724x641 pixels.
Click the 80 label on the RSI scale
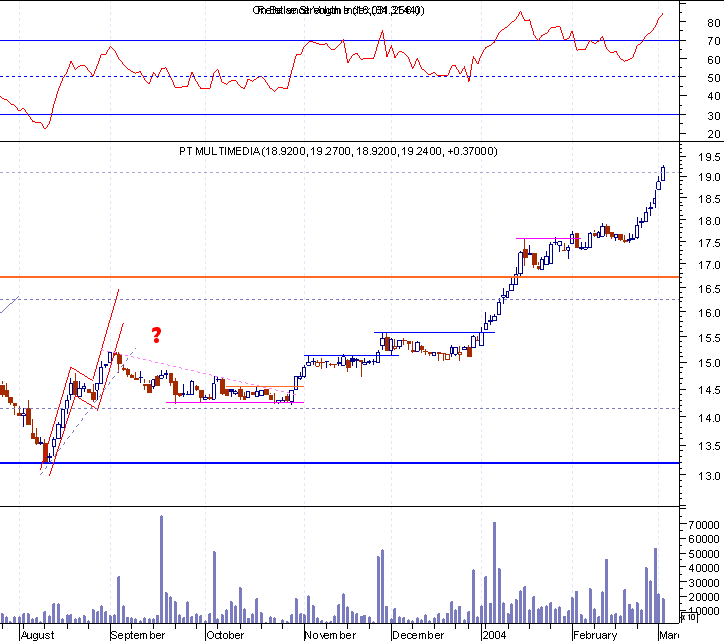coord(713,23)
